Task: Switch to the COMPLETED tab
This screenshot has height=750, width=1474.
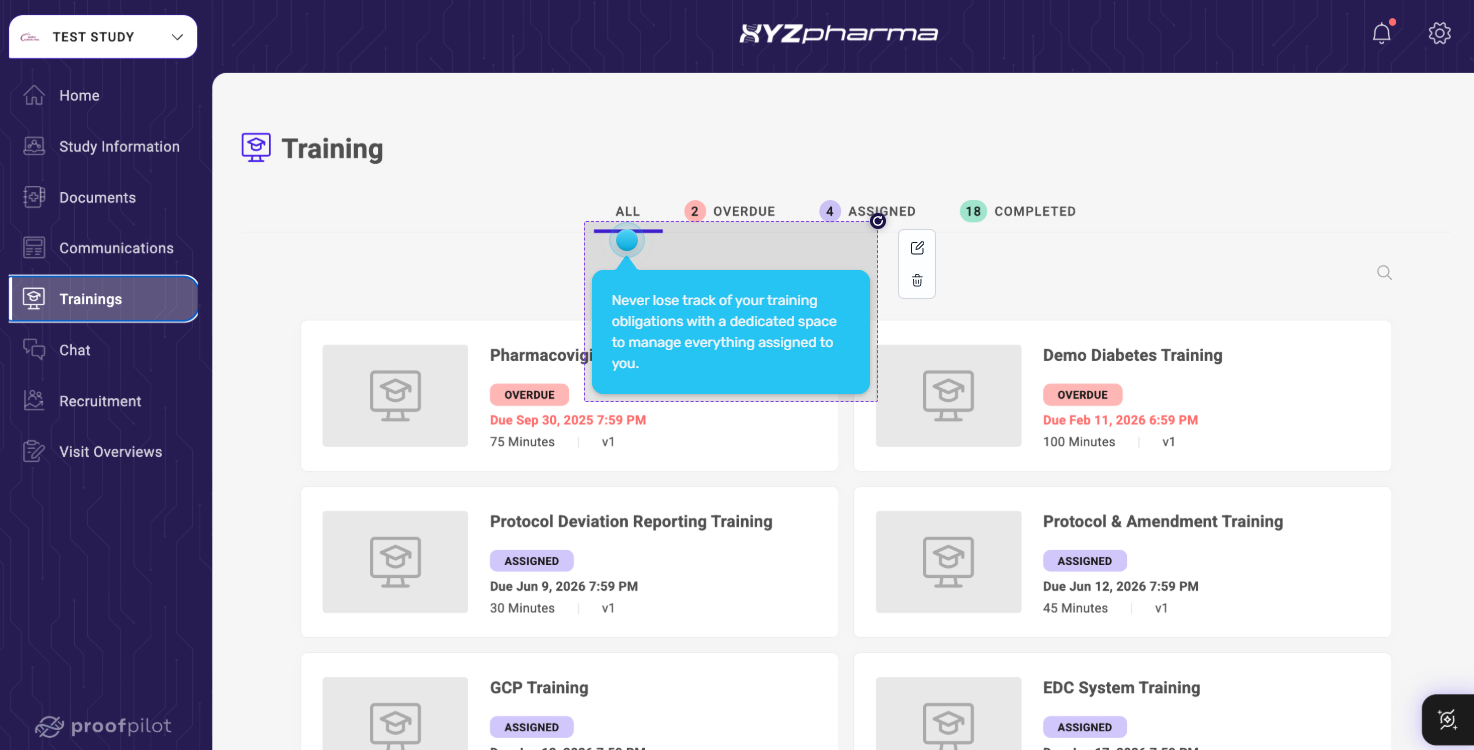Action: click(x=1018, y=211)
